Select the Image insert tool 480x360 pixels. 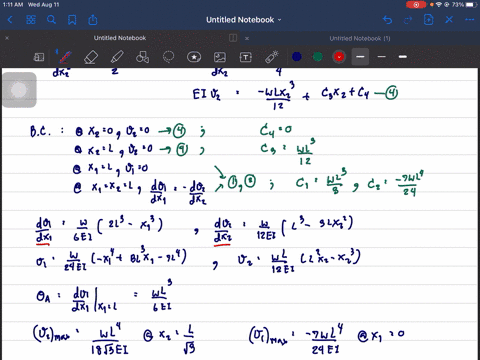[x=220, y=57]
